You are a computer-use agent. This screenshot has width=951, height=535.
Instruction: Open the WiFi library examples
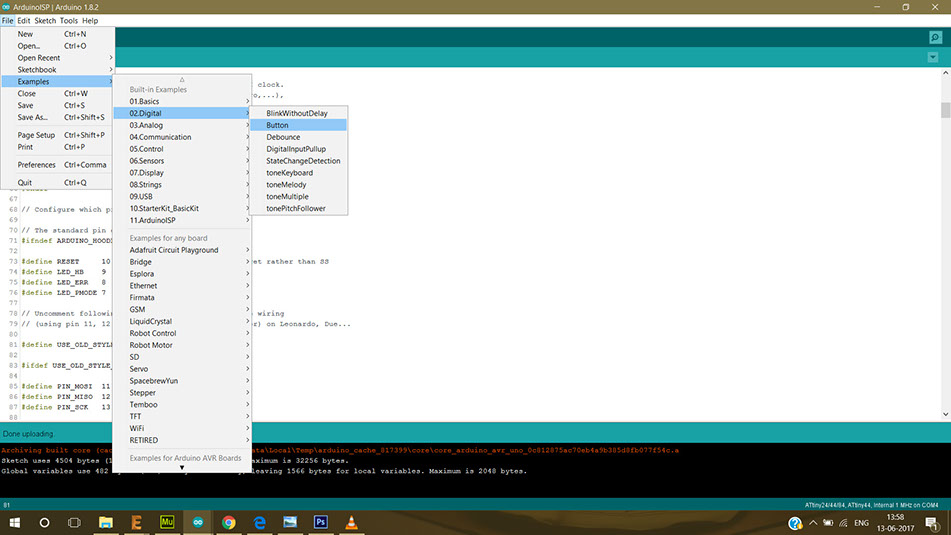pos(182,428)
